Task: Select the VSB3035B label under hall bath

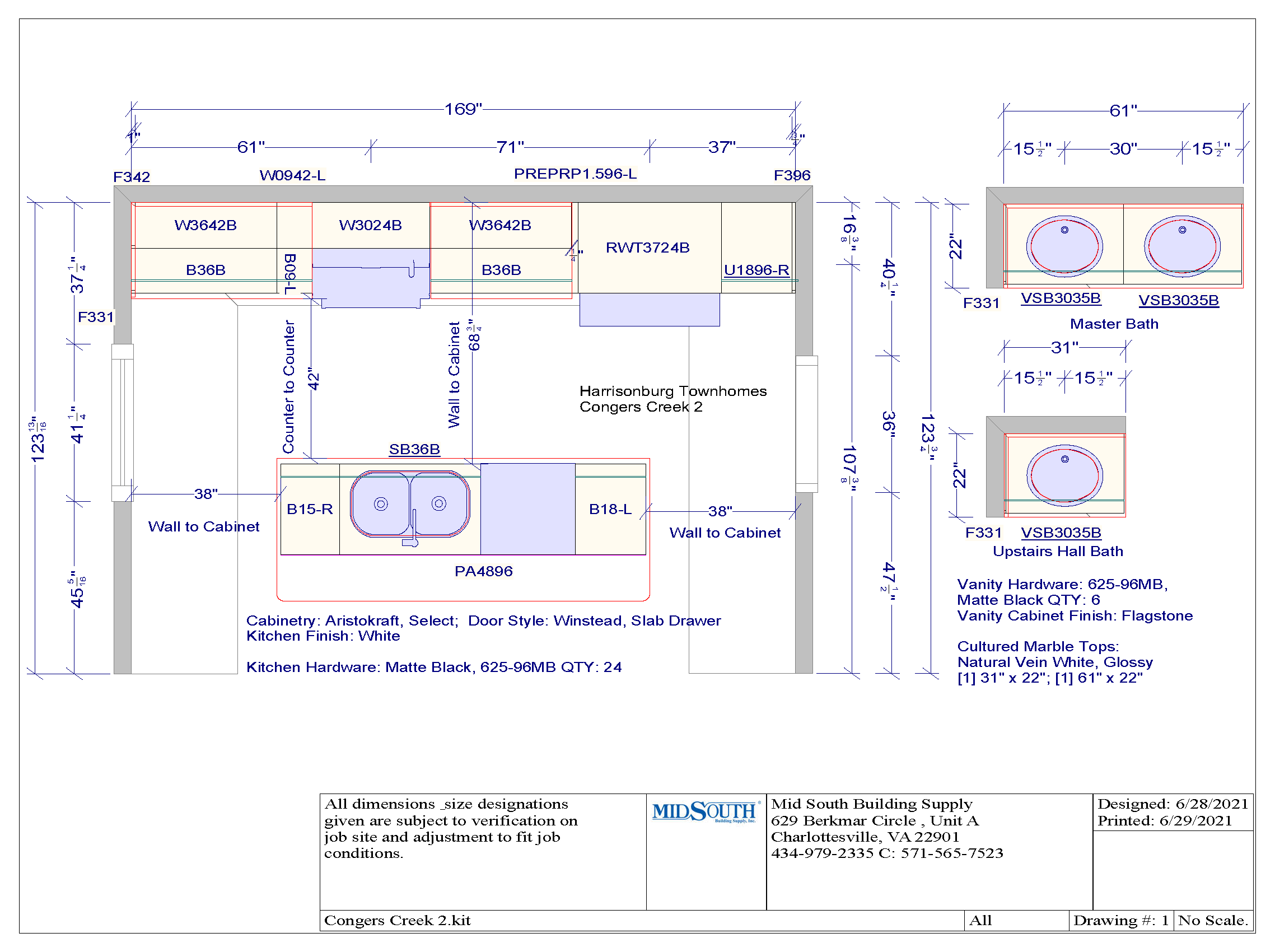Action: tap(1060, 533)
